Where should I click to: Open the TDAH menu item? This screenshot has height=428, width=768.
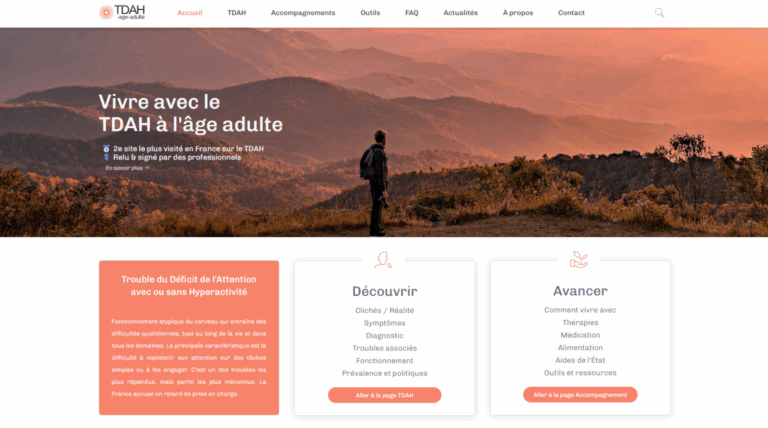tap(237, 13)
